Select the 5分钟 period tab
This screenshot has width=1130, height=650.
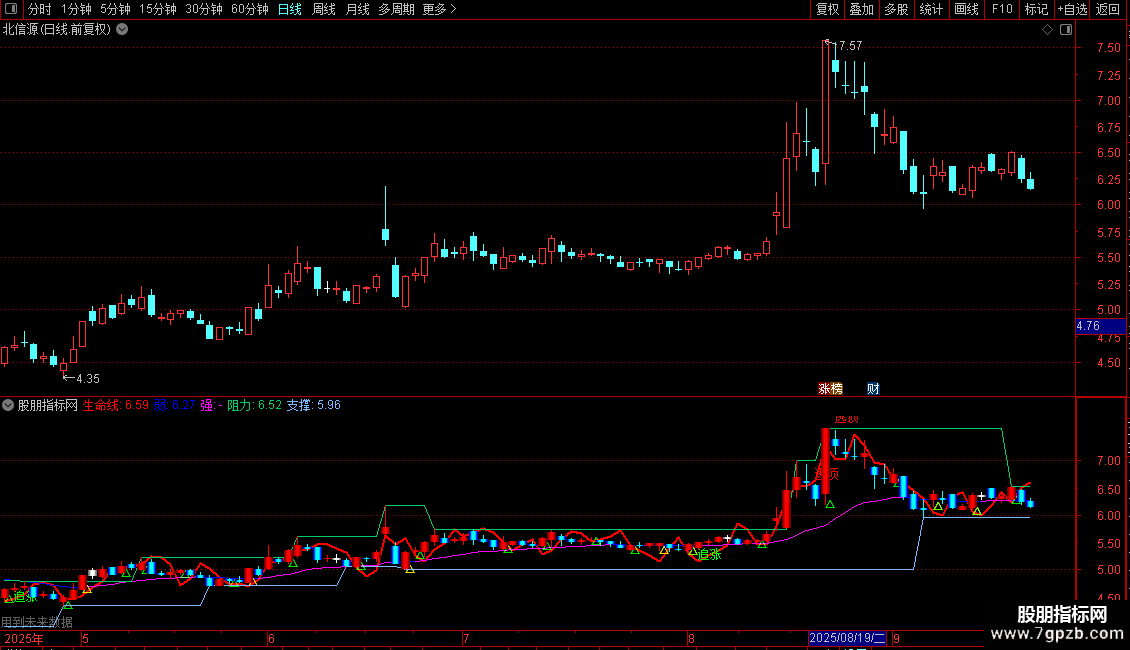pyautogui.click(x=115, y=9)
